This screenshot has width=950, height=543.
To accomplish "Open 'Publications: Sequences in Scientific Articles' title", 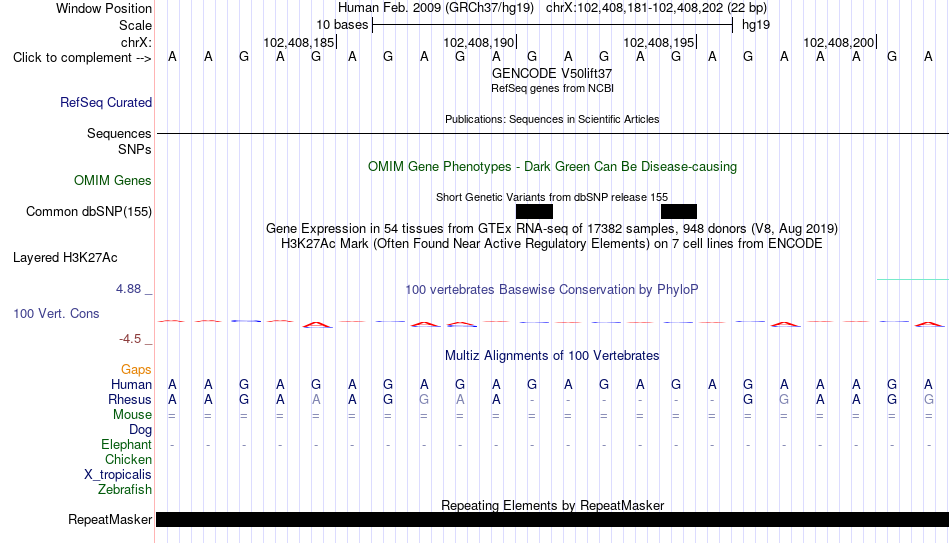I will pos(552,119).
